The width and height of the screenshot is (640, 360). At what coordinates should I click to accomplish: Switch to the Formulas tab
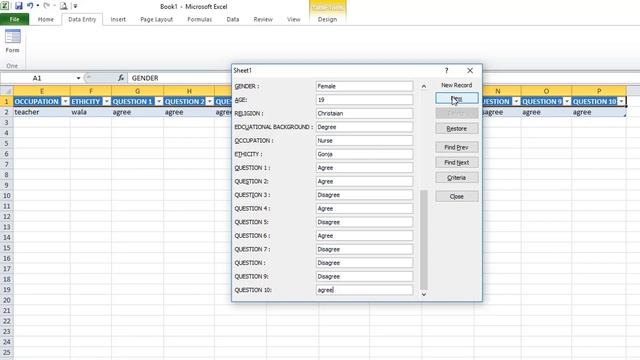click(200, 19)
